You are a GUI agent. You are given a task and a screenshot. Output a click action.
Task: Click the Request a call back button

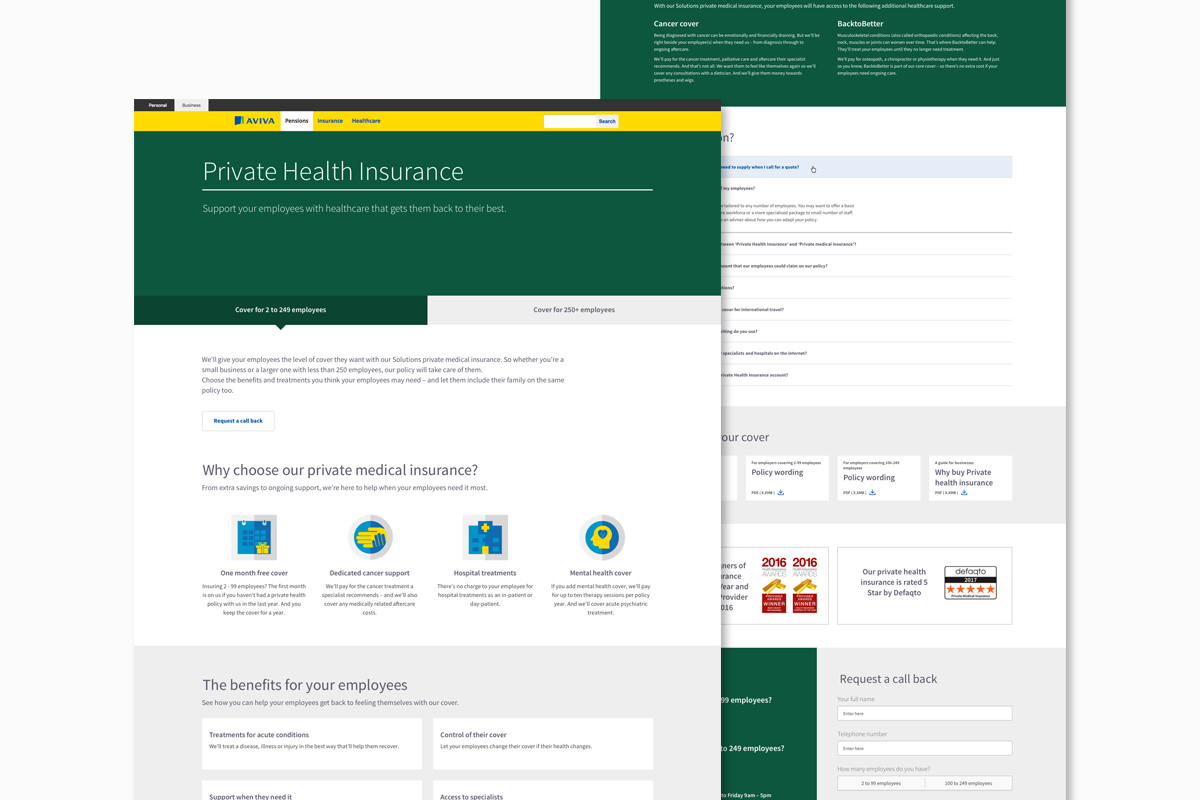point(238,421)
